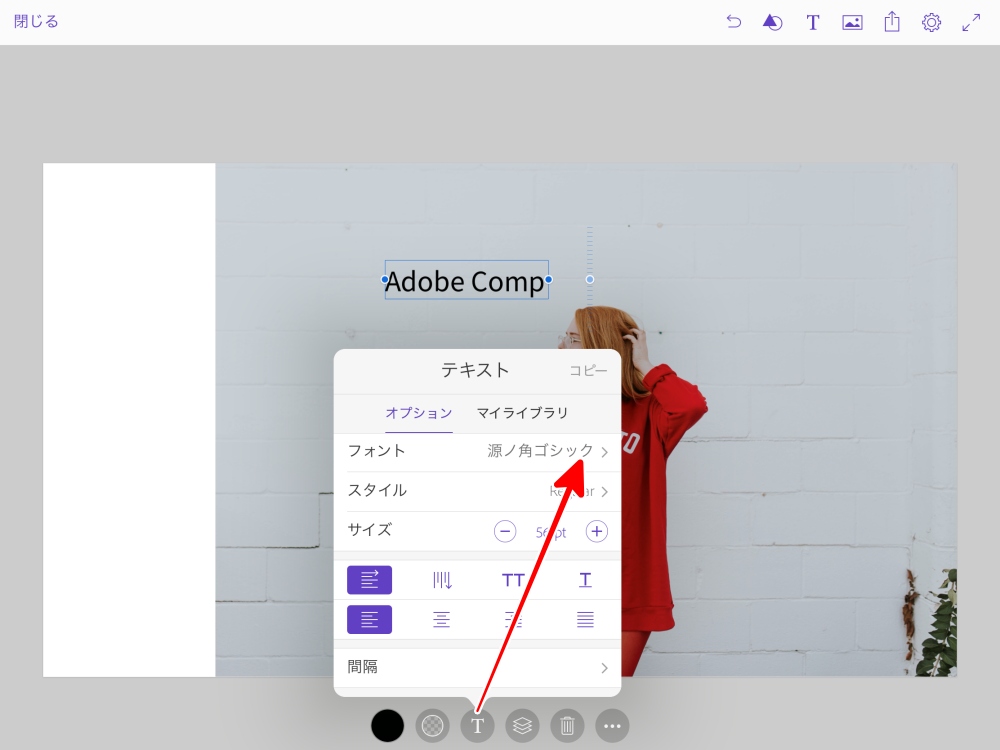Open the フォント row 源ノ角ゴシック
This screenshot has width=1000, height=750.
477,452
